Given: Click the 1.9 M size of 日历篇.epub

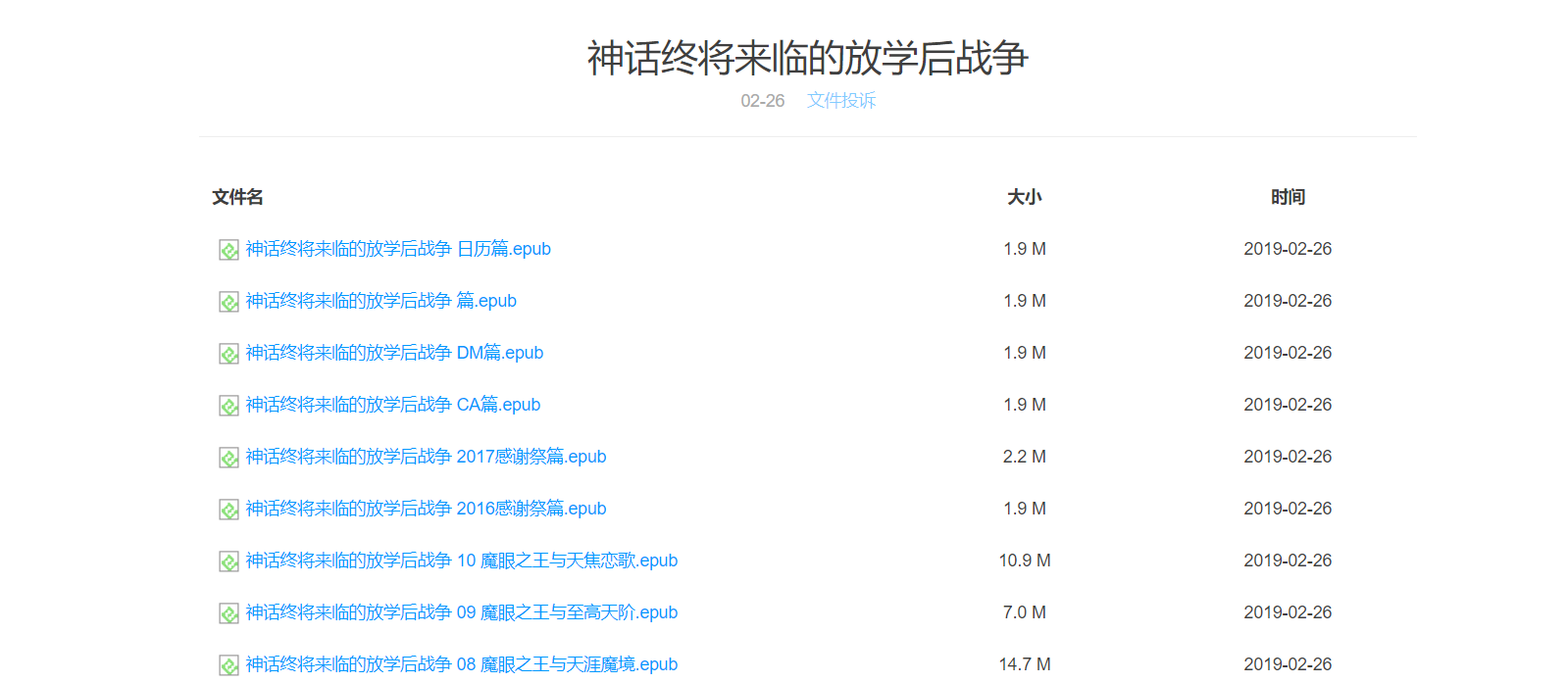Looking at the screenshot, I should point(1025,249).
